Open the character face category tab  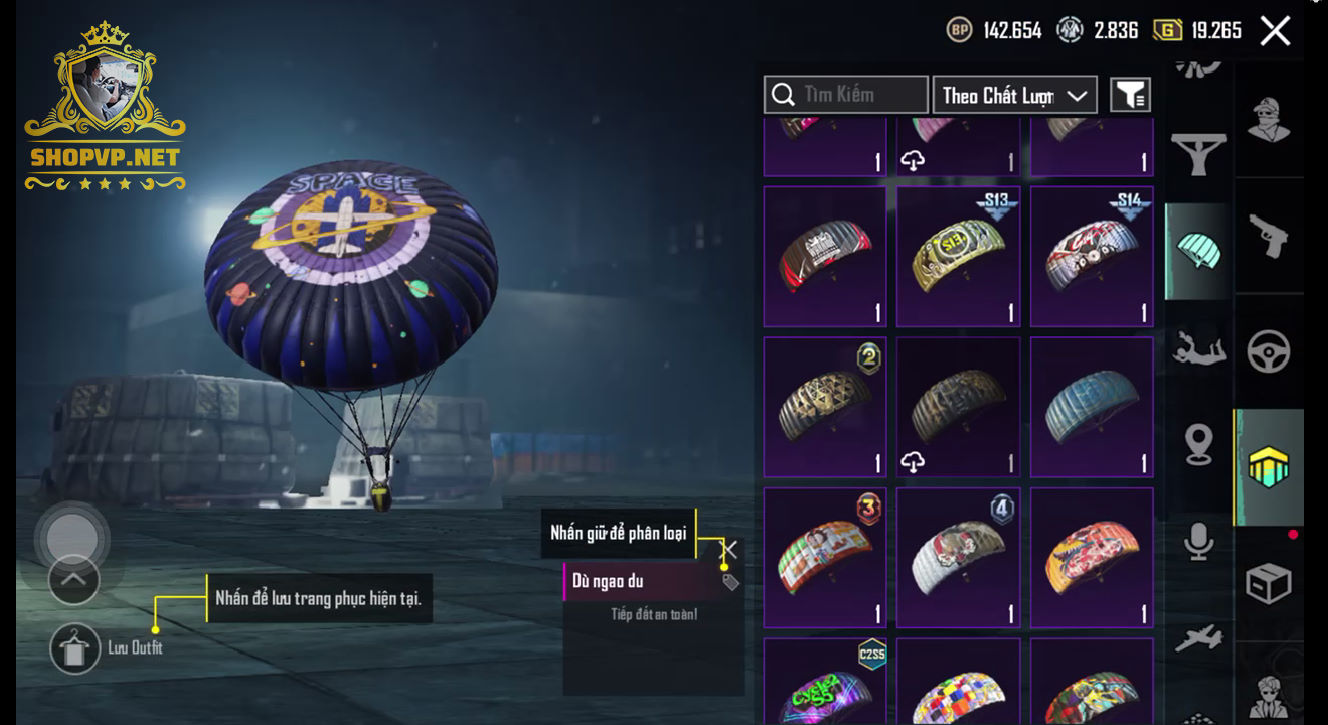pos(1269,120)
